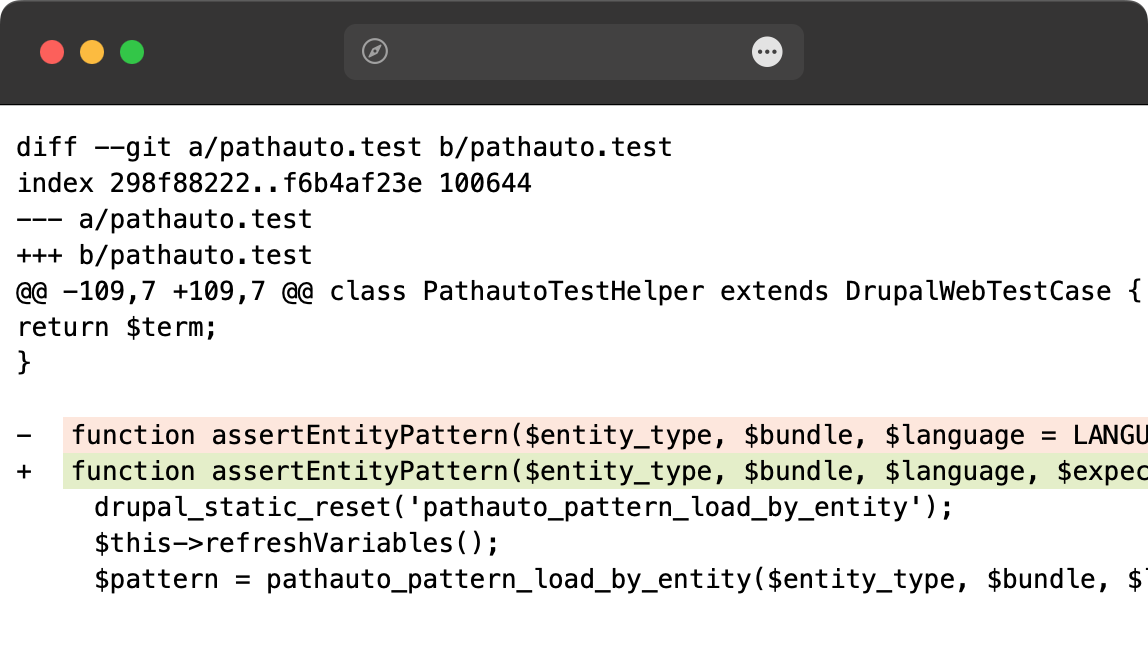Click the --- a/pathauto.test line

(x=165, y=219)
